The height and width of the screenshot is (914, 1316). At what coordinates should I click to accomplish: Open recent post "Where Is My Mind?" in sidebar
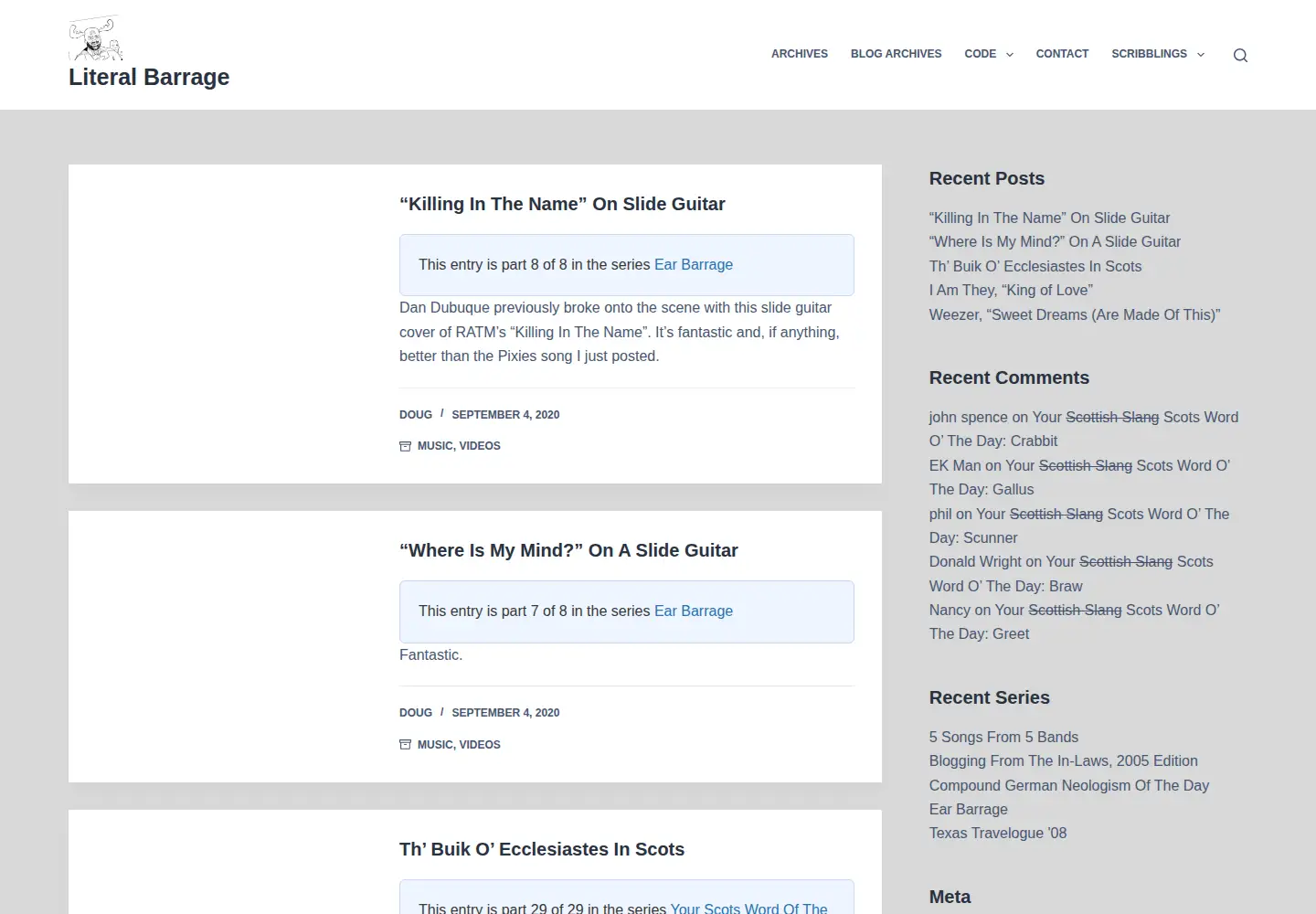(x=1055, y=241)
